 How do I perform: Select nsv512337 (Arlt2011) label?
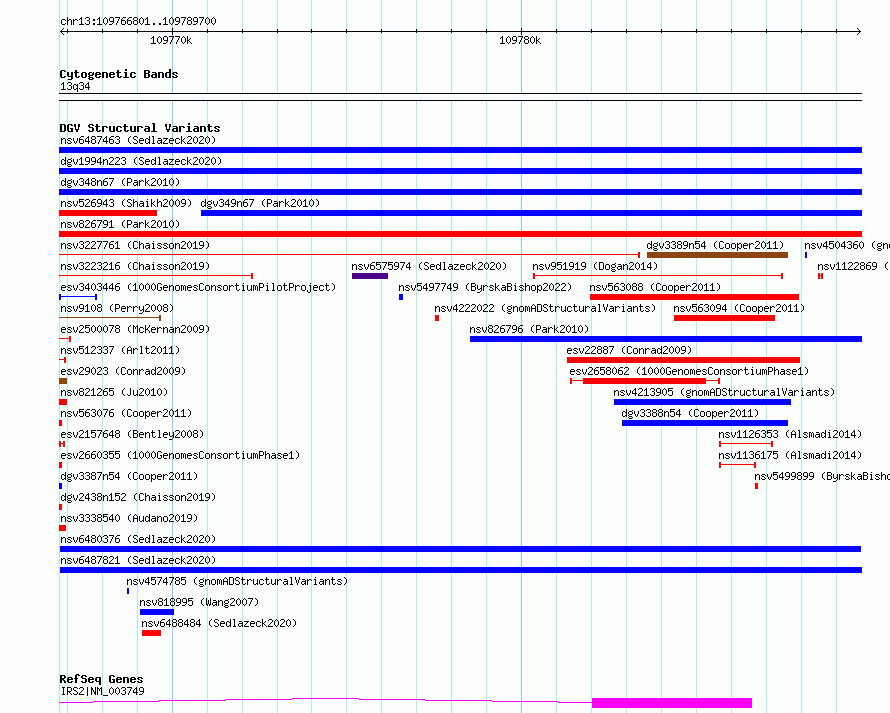coord(120,350)
